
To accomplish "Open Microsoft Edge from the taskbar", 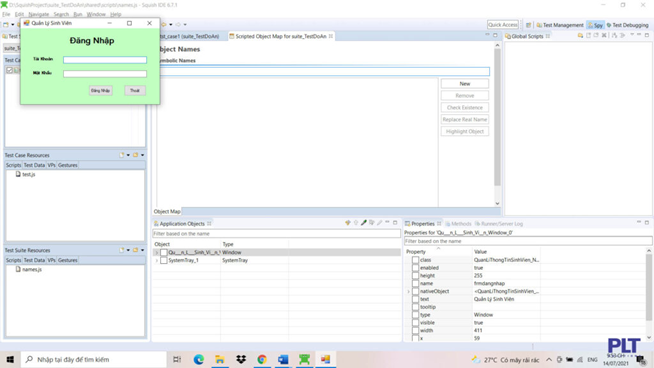I will (199, 359).
